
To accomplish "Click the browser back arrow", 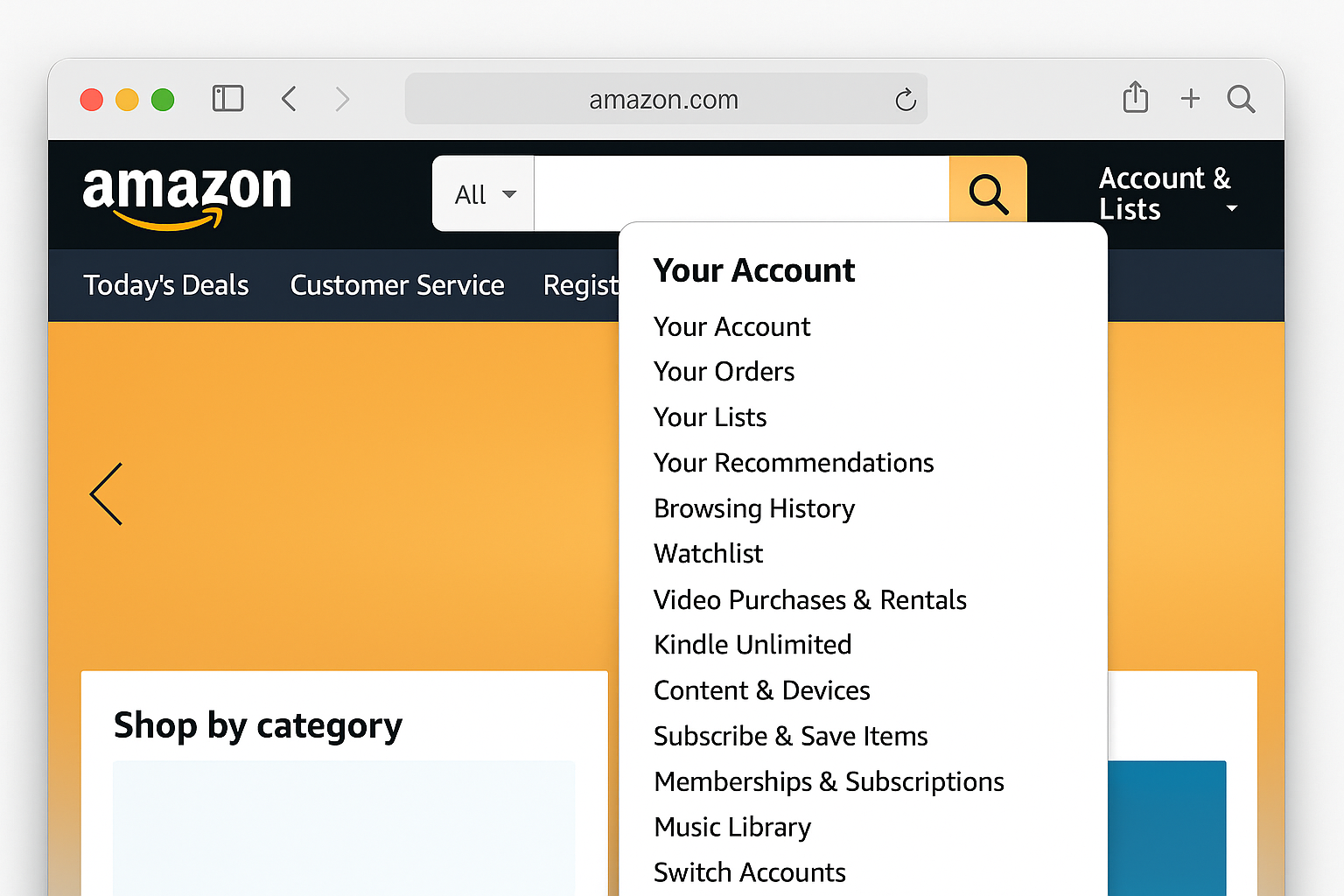I will 290,99.
